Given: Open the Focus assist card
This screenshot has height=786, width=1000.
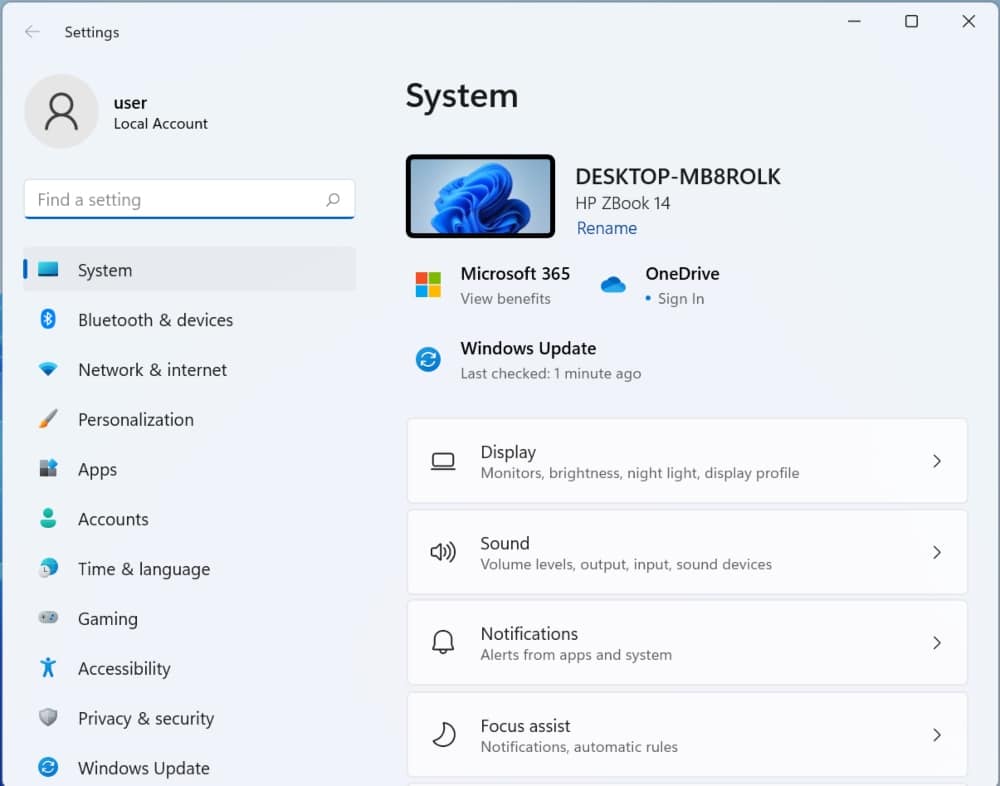Looking at the screenshot, I should pos(687,734).
